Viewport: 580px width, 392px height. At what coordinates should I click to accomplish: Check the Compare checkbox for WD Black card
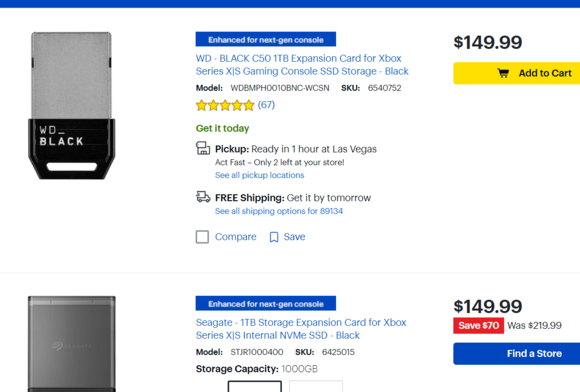click(202, 237)
